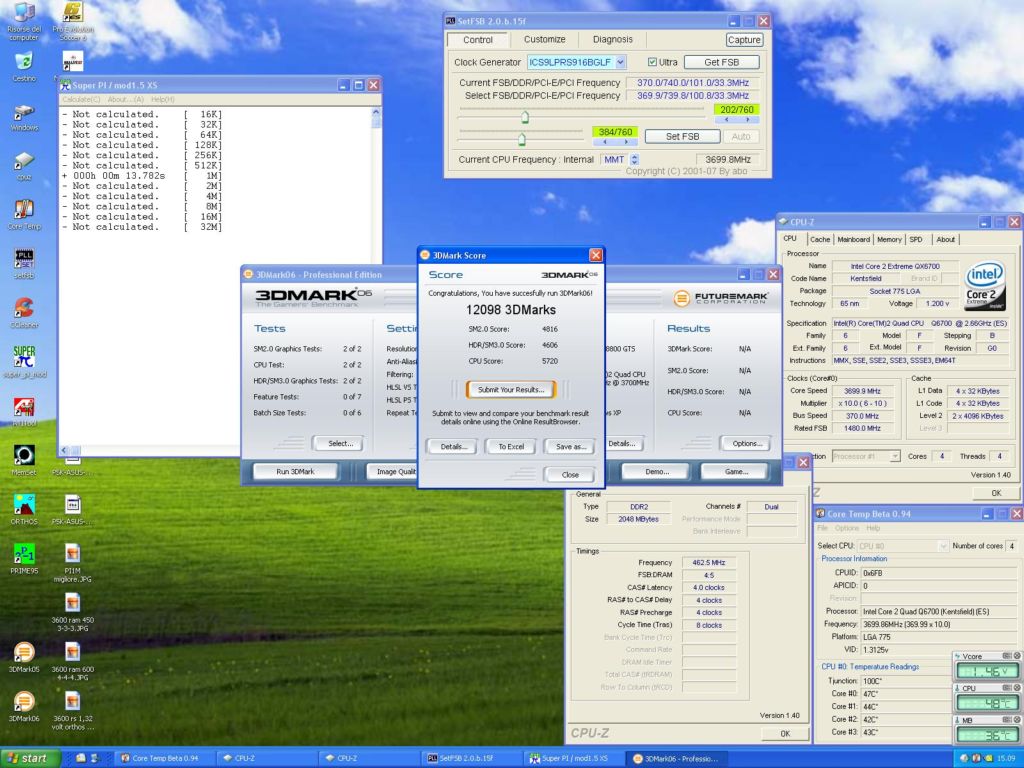Click OK in the CPU-Z memory timings window

785,733
